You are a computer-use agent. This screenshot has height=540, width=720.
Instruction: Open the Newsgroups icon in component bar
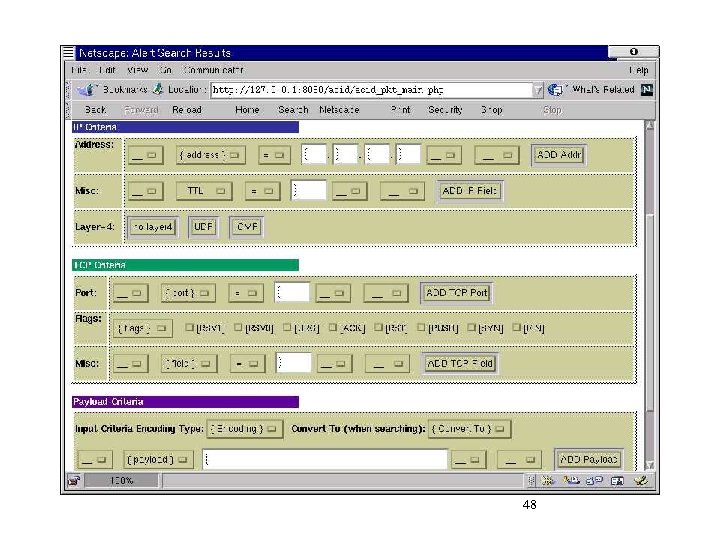595,481
